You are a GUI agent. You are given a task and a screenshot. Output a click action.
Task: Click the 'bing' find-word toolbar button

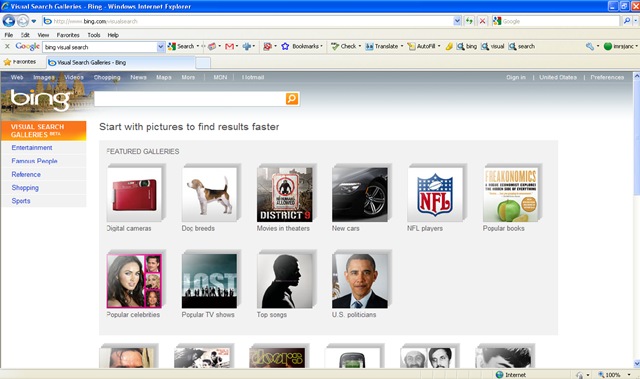(467, 47)
